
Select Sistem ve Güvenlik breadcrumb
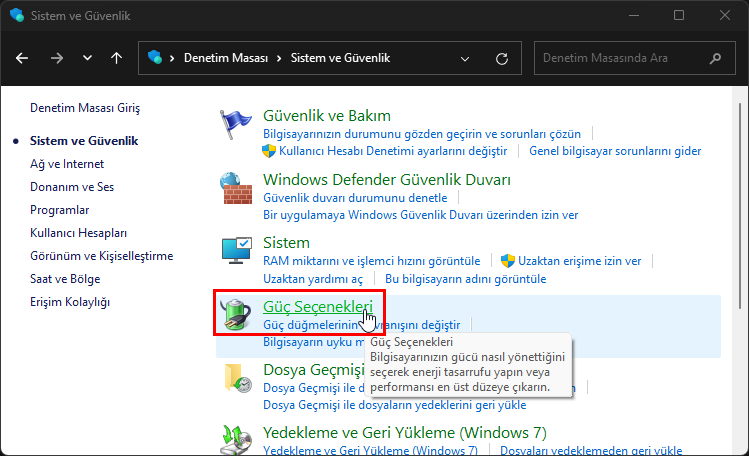point(340,58)
